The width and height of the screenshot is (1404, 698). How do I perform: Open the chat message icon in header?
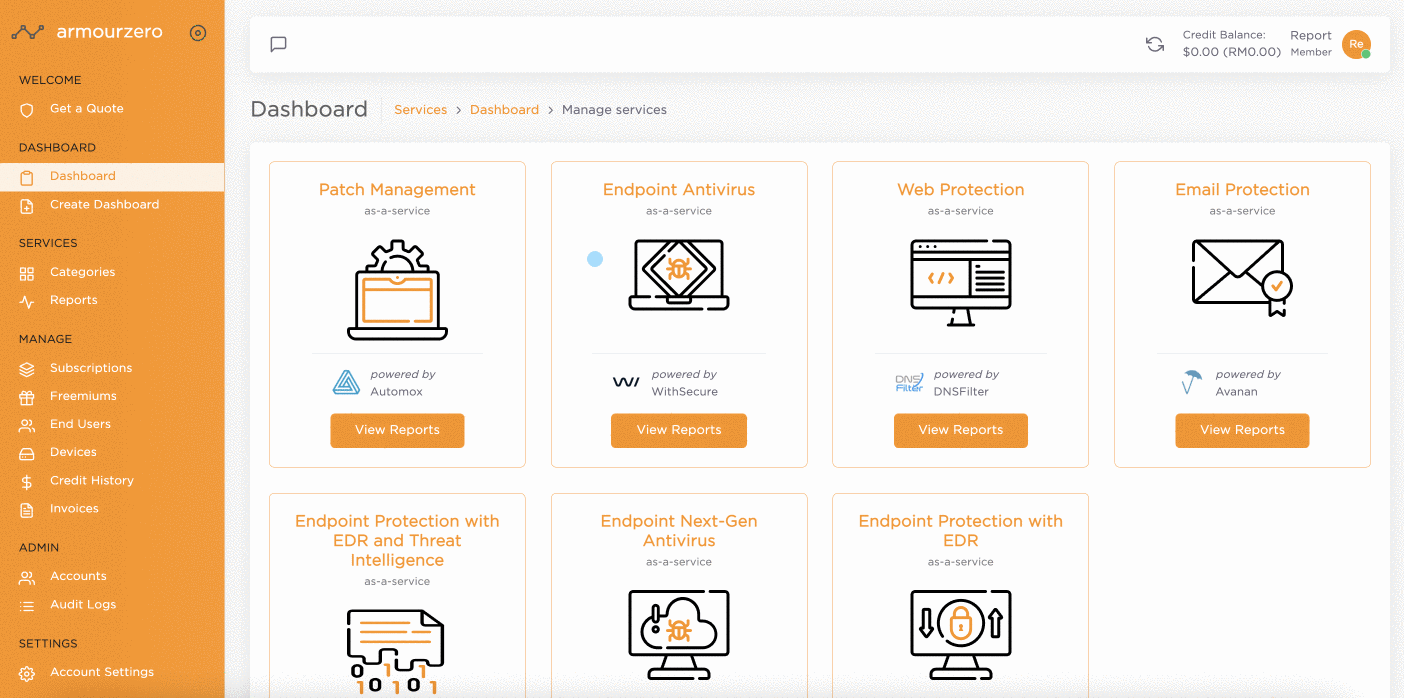click(x=279, y=44)
